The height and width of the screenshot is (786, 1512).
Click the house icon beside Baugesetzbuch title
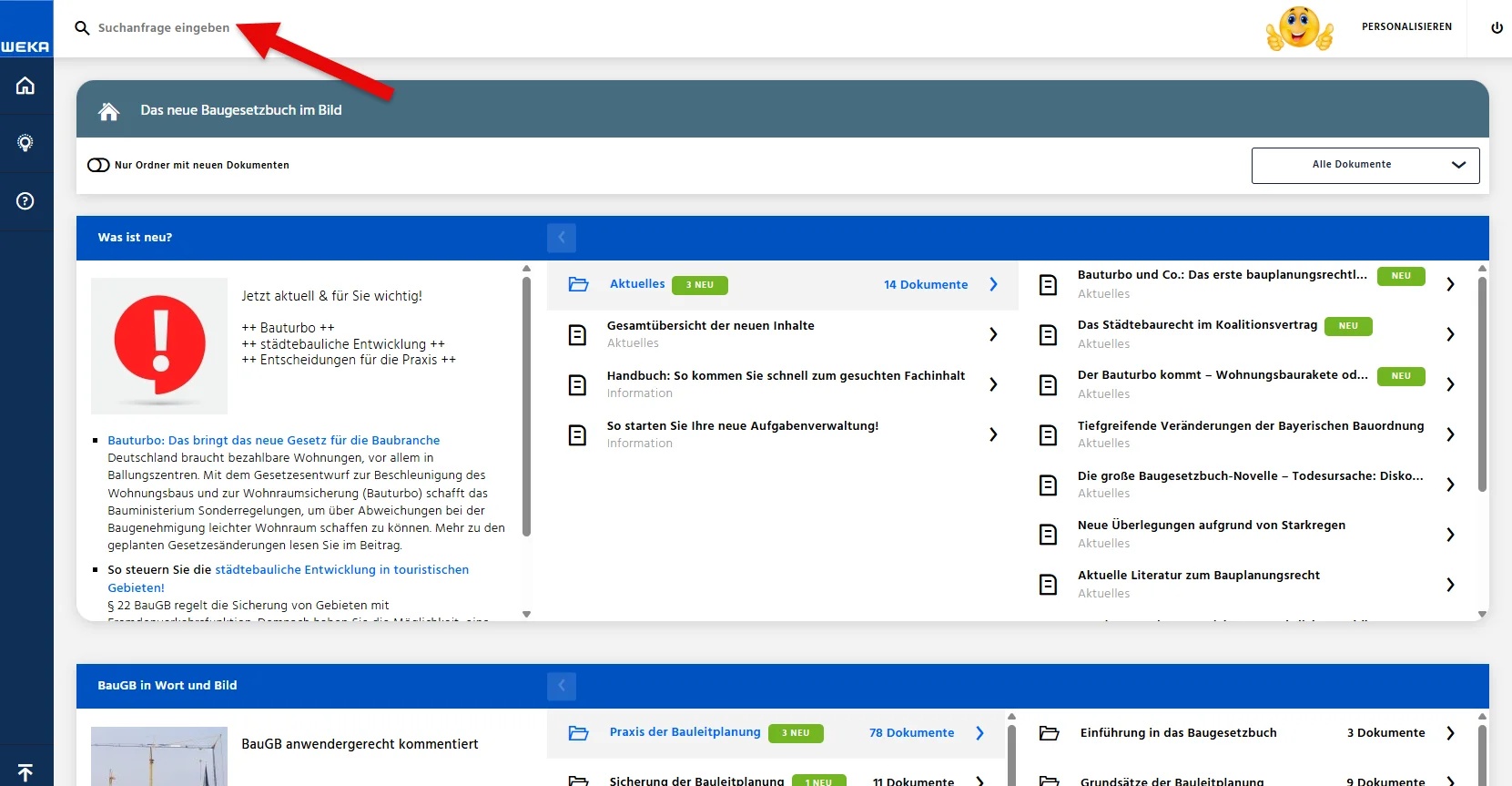[x=109, y=111]
